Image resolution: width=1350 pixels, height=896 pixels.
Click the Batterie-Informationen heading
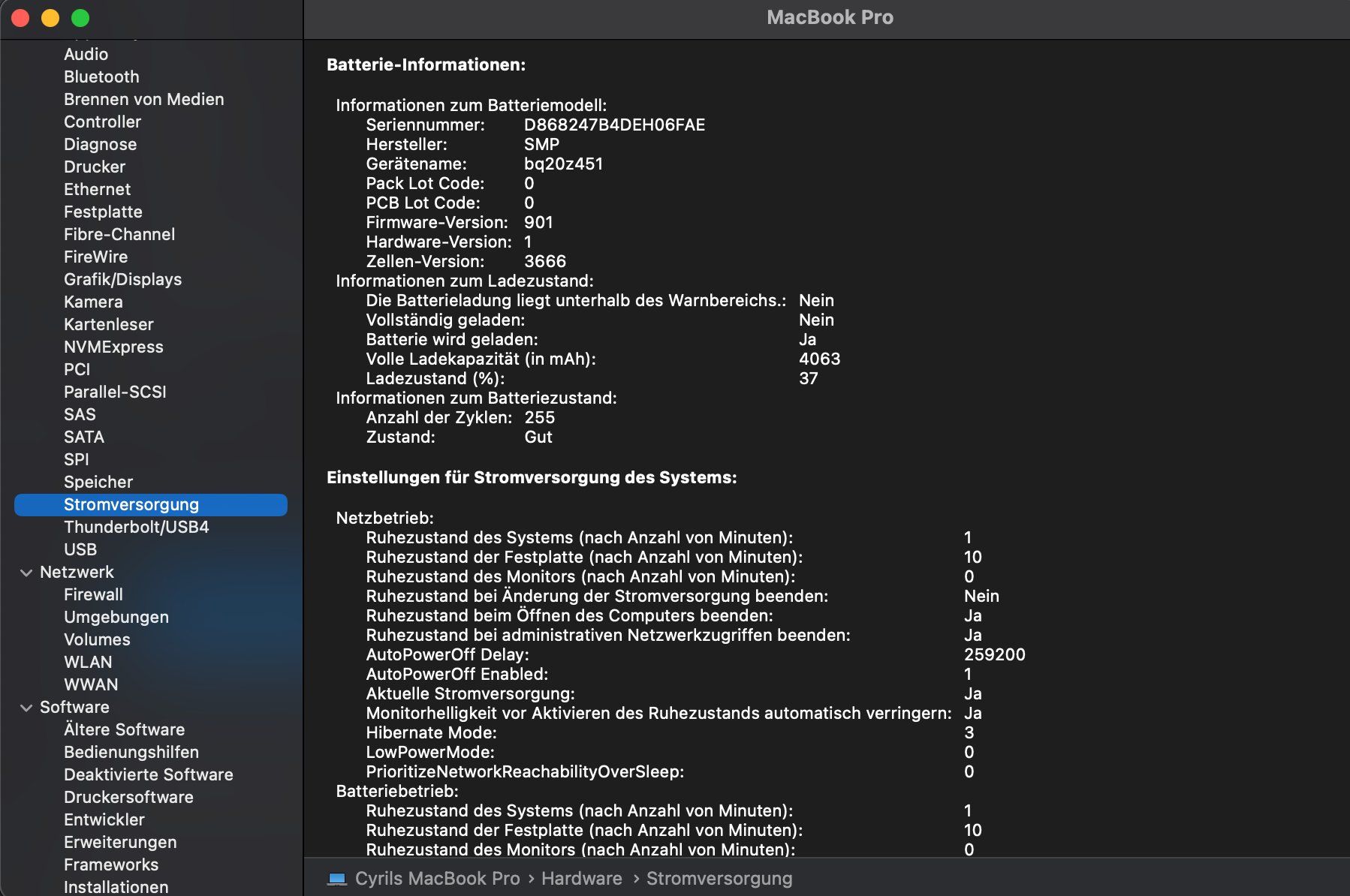(426, 65)
